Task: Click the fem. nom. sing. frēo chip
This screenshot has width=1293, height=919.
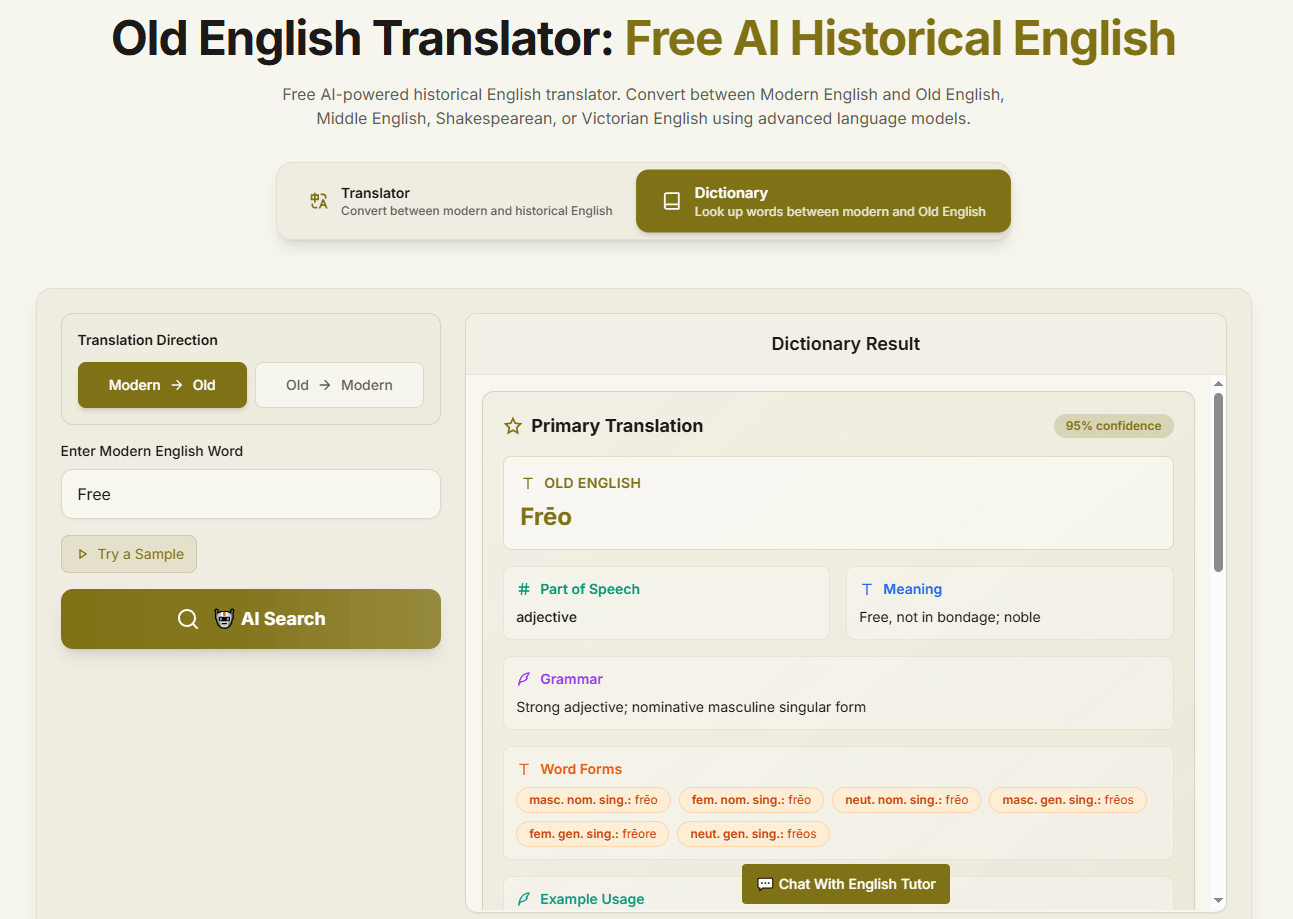Action: coord(751,800)
